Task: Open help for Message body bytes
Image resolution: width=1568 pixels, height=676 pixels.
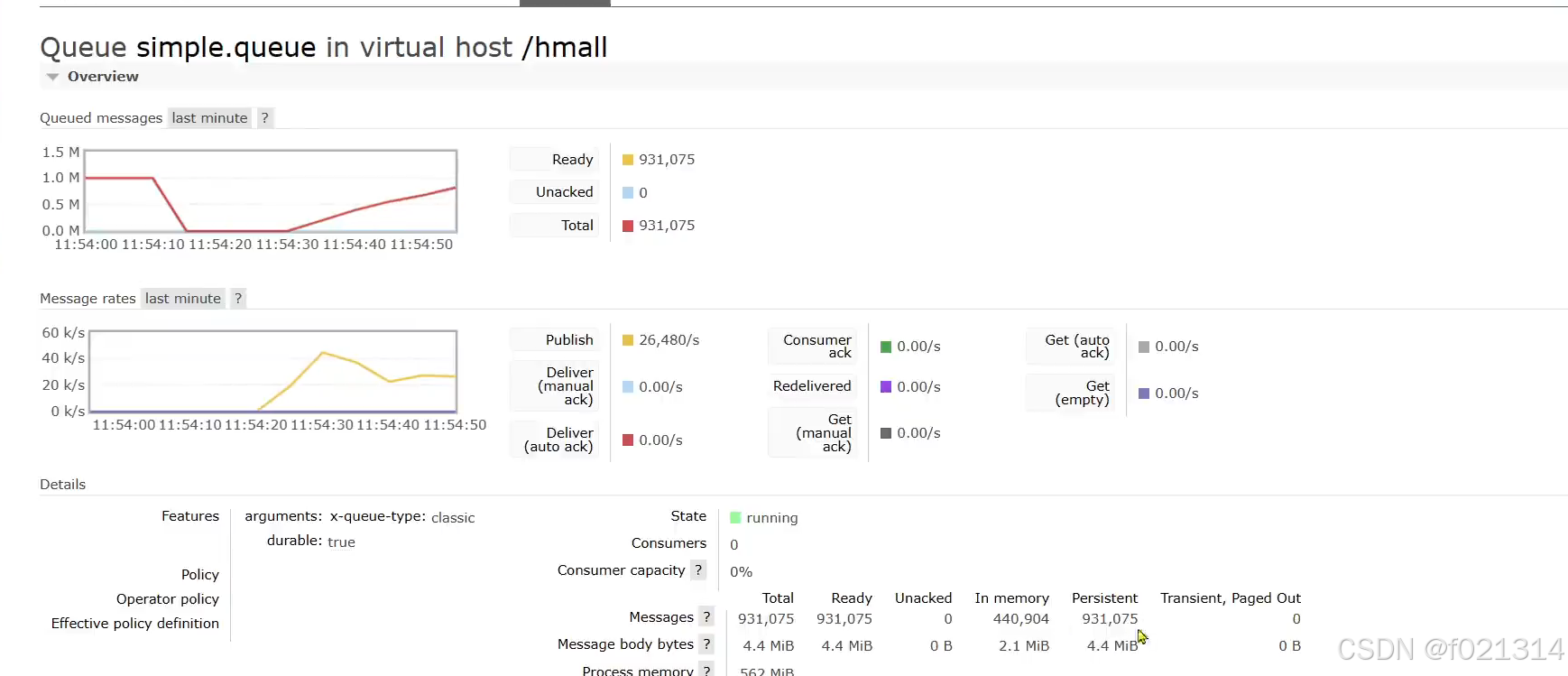Action: (x=707, y=644)
